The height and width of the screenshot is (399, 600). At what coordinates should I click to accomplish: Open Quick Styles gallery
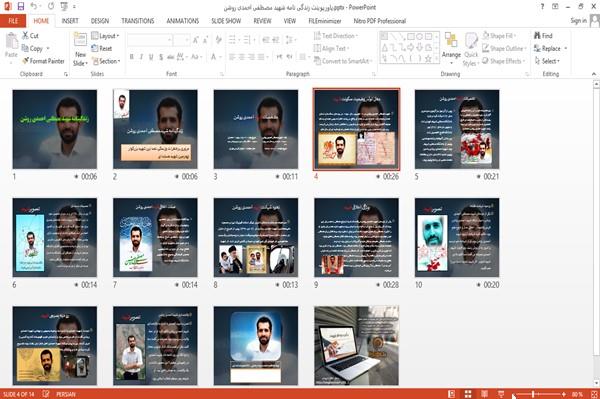click(x=471, y=50)
